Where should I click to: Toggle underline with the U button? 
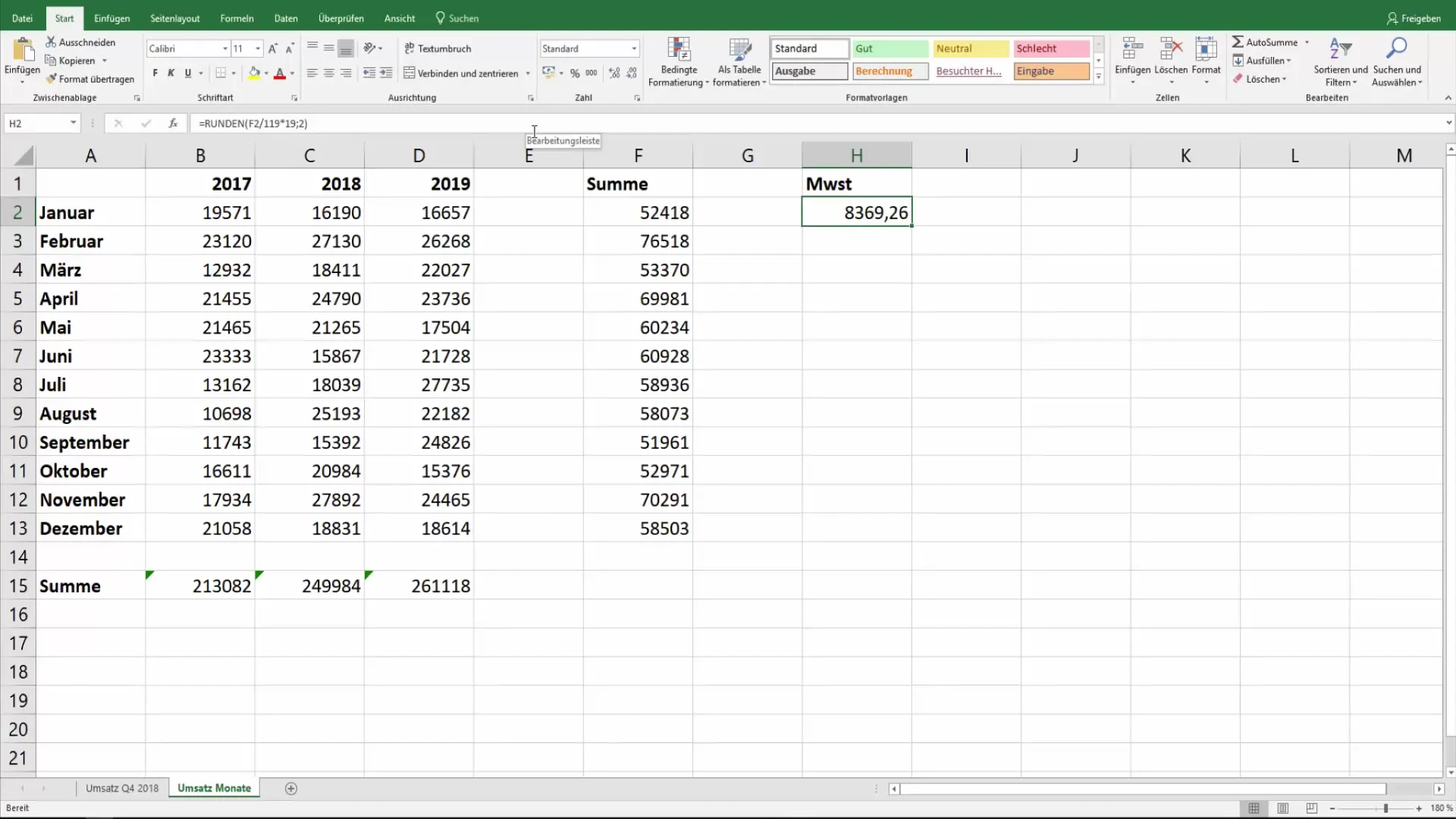tap(188, 73)
